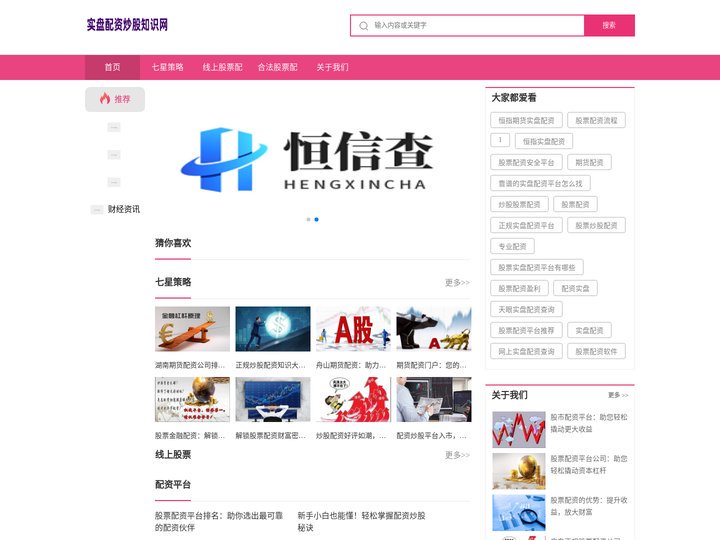
Task: Click the 配资实盘 tag
Action: click(x=575, y=288)
